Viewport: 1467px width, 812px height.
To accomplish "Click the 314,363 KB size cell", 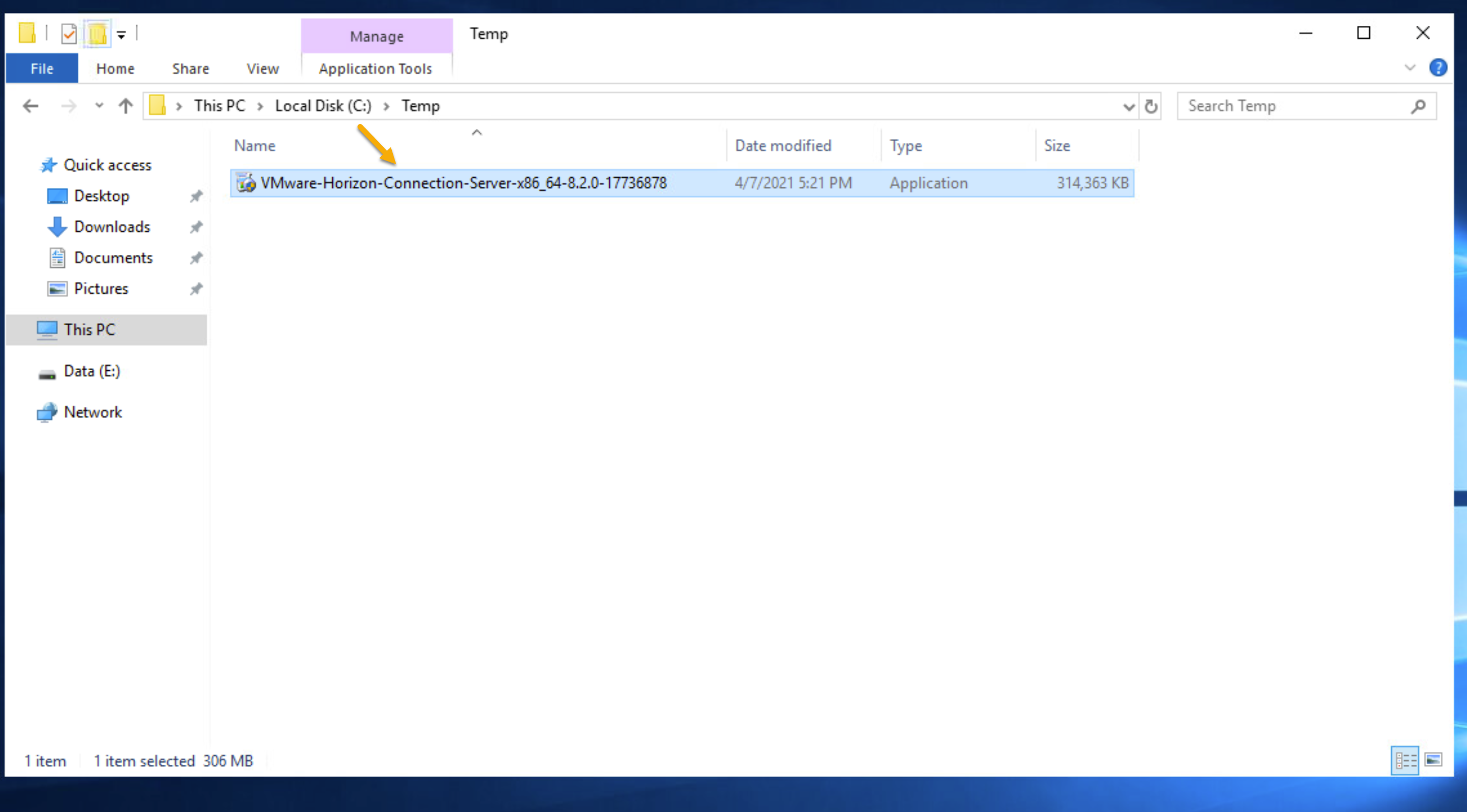I will click(1092, 183).
